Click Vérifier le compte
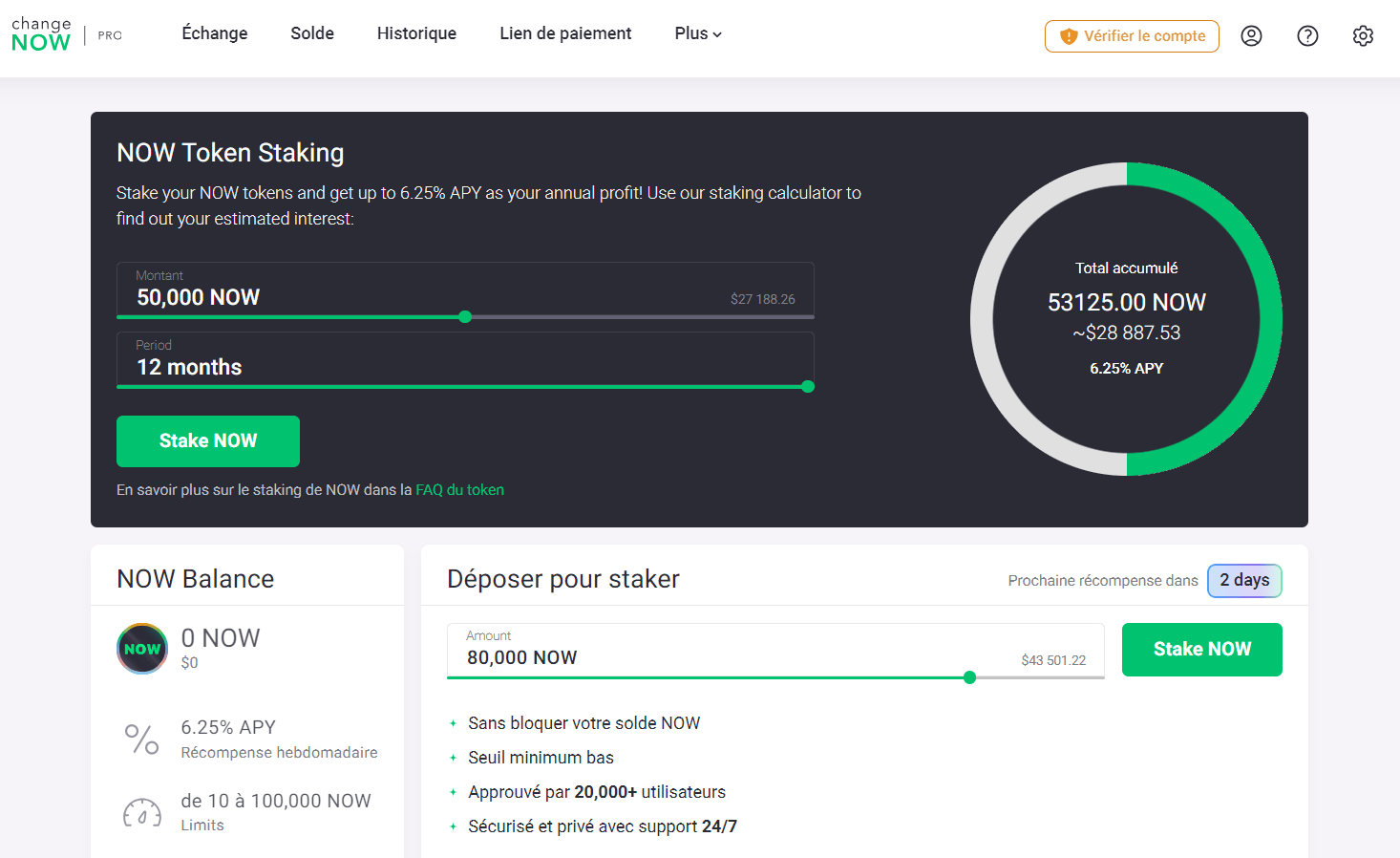This screenshot has width=1400, height=858. pos(1132,35)
